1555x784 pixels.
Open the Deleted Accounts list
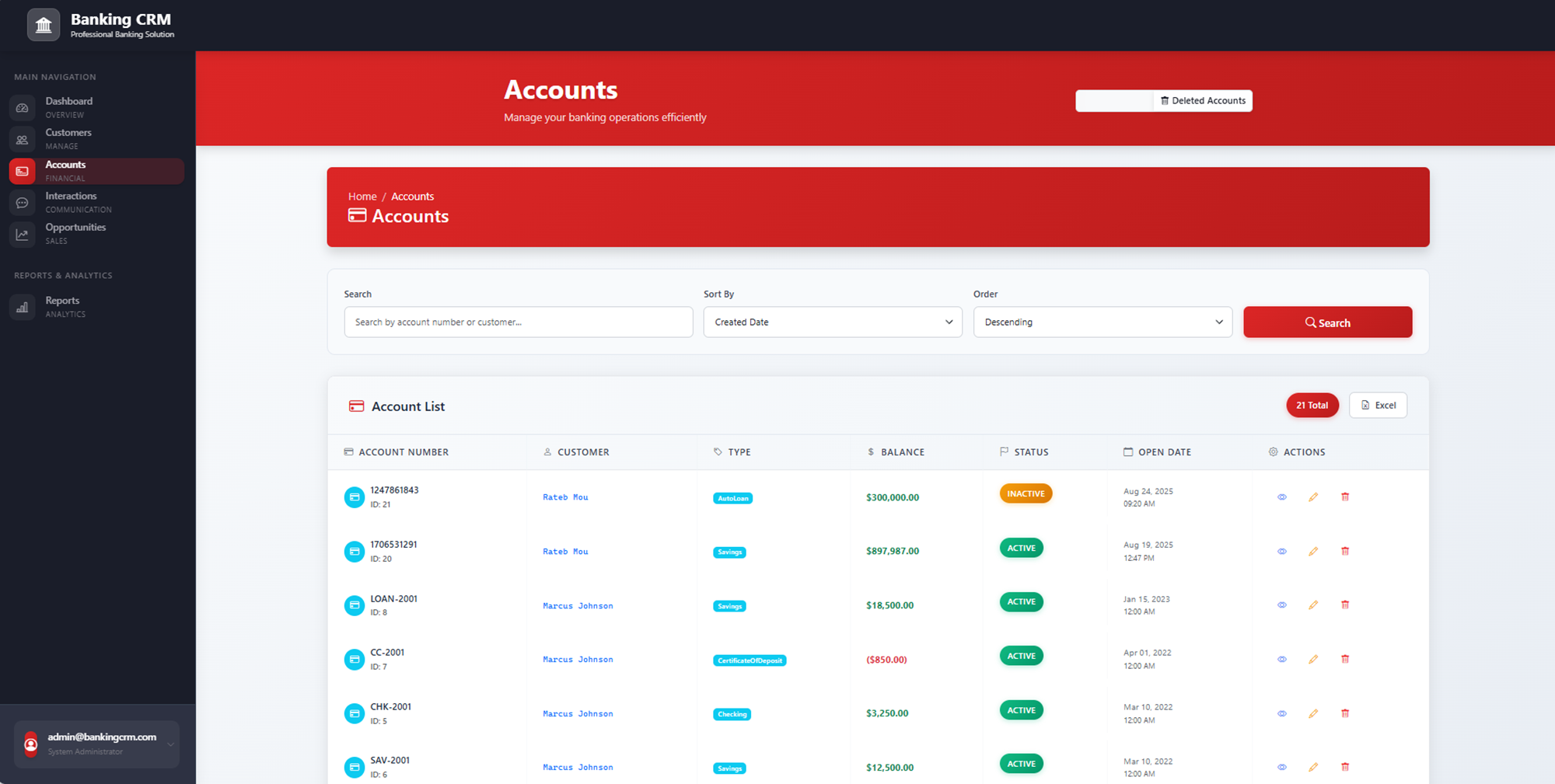coord(1202,100)
